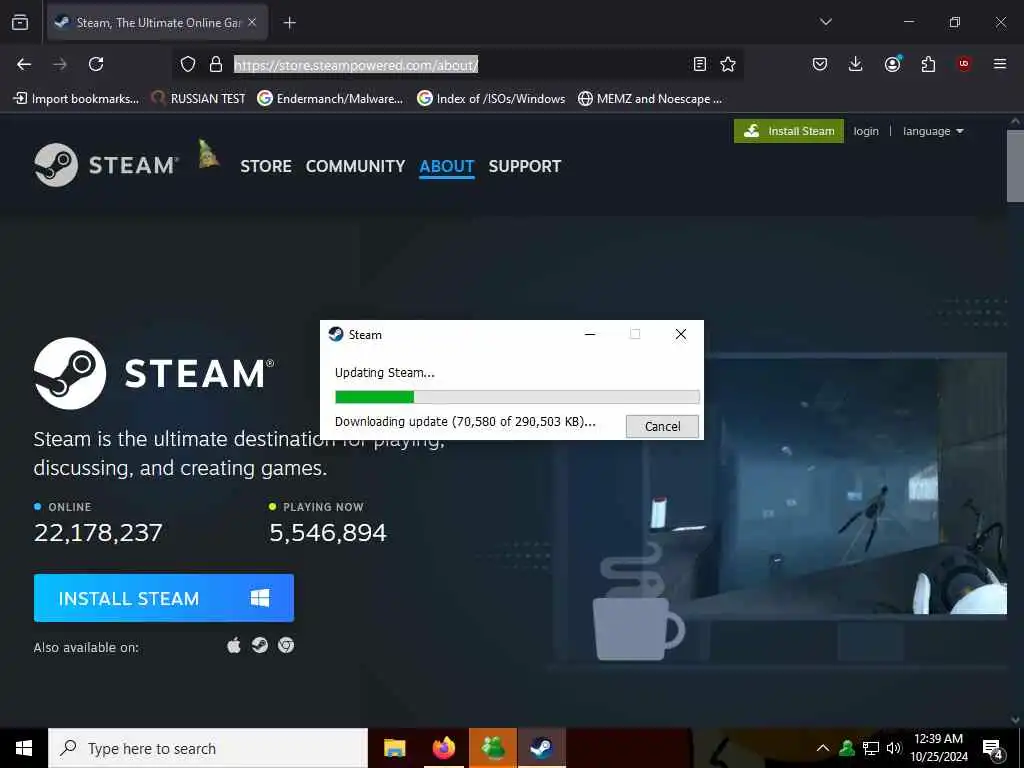
Task: Open Windows Start menu
Action: [24, 748]
